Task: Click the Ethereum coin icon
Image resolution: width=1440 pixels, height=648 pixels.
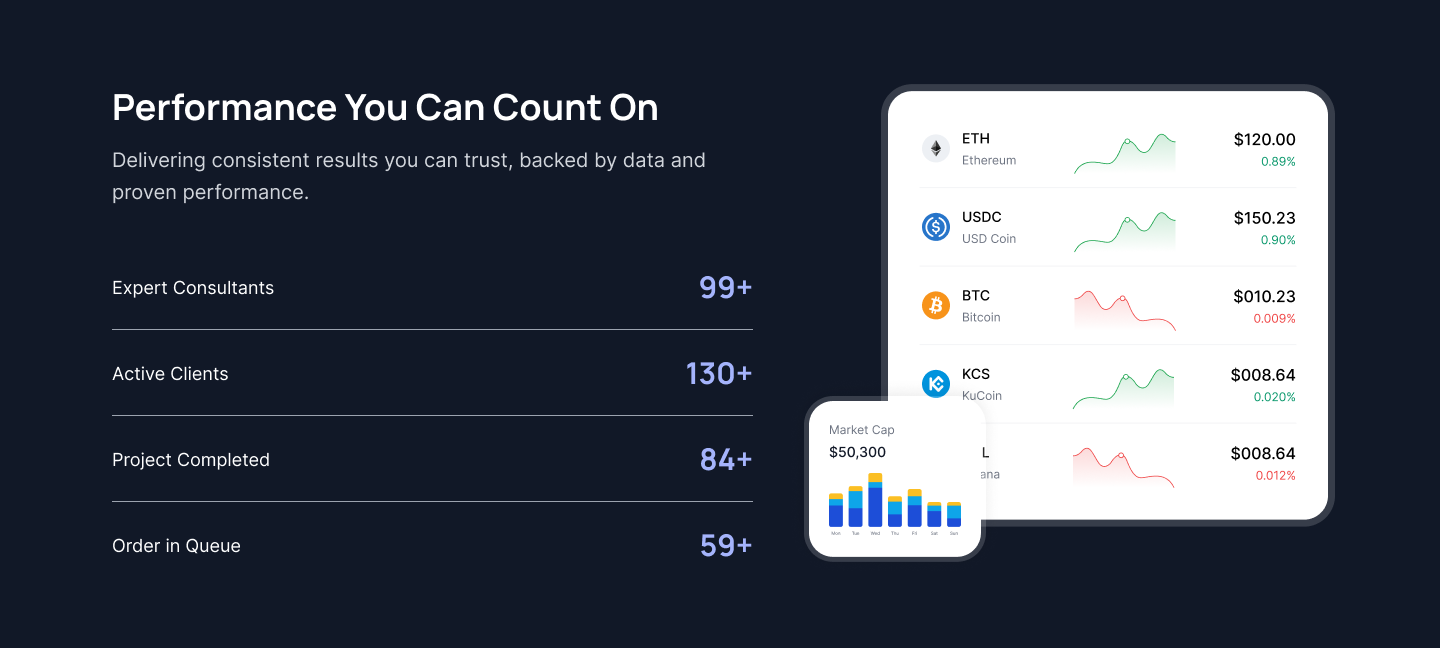Action: [x=936, y=149]
